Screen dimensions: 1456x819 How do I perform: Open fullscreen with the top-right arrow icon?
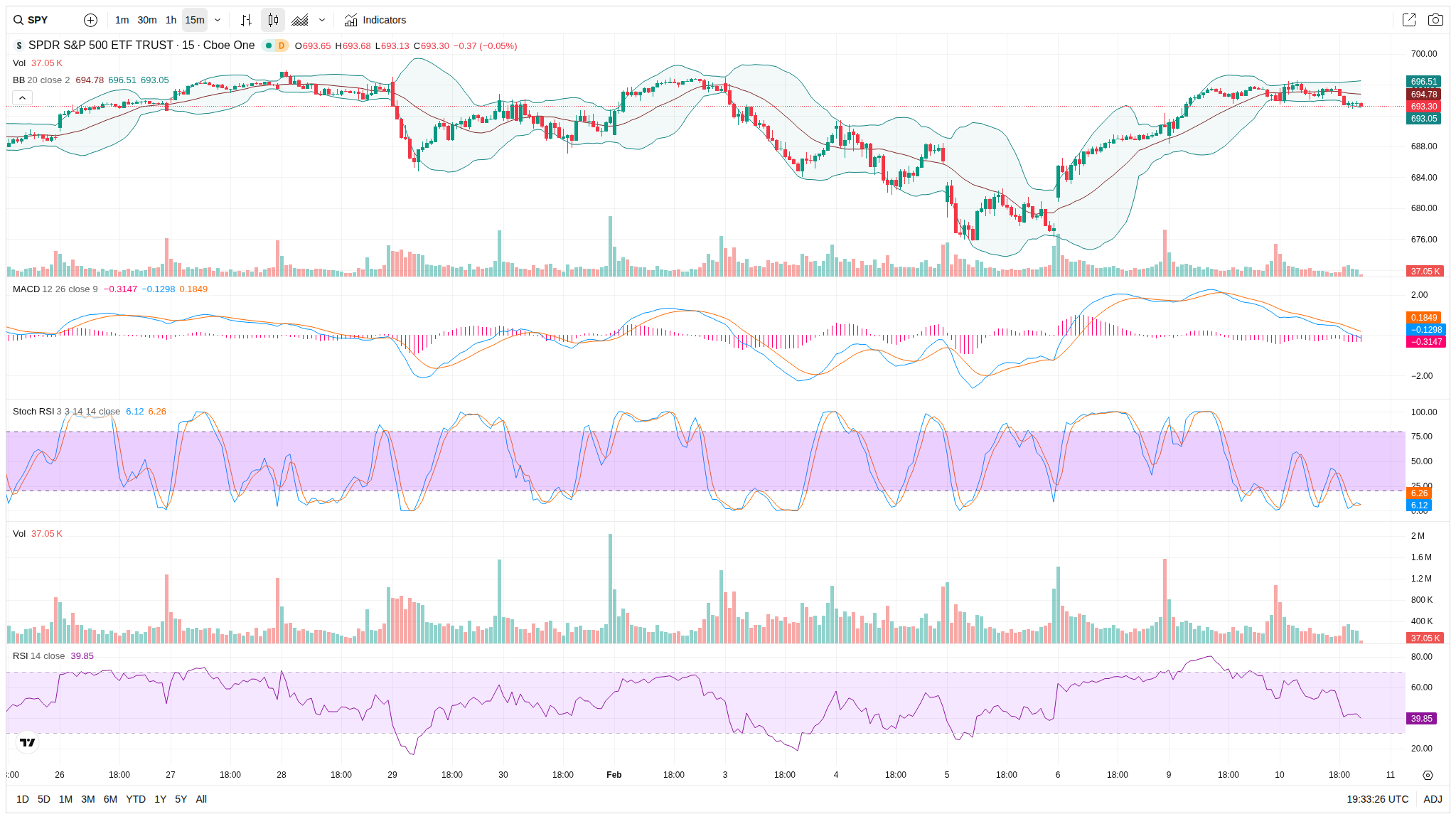click(1408, 20)
